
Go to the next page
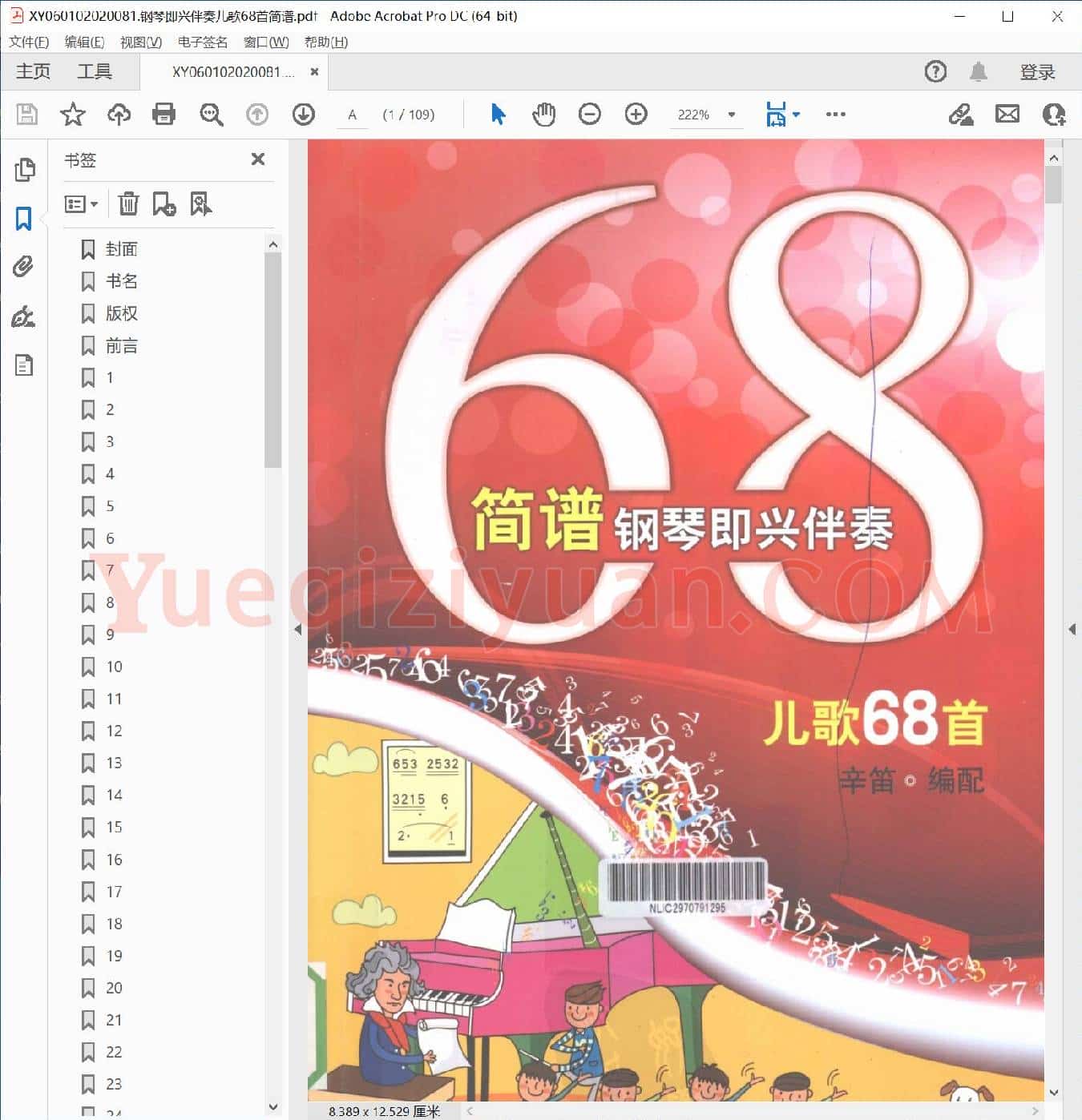(x=303, y=115)
